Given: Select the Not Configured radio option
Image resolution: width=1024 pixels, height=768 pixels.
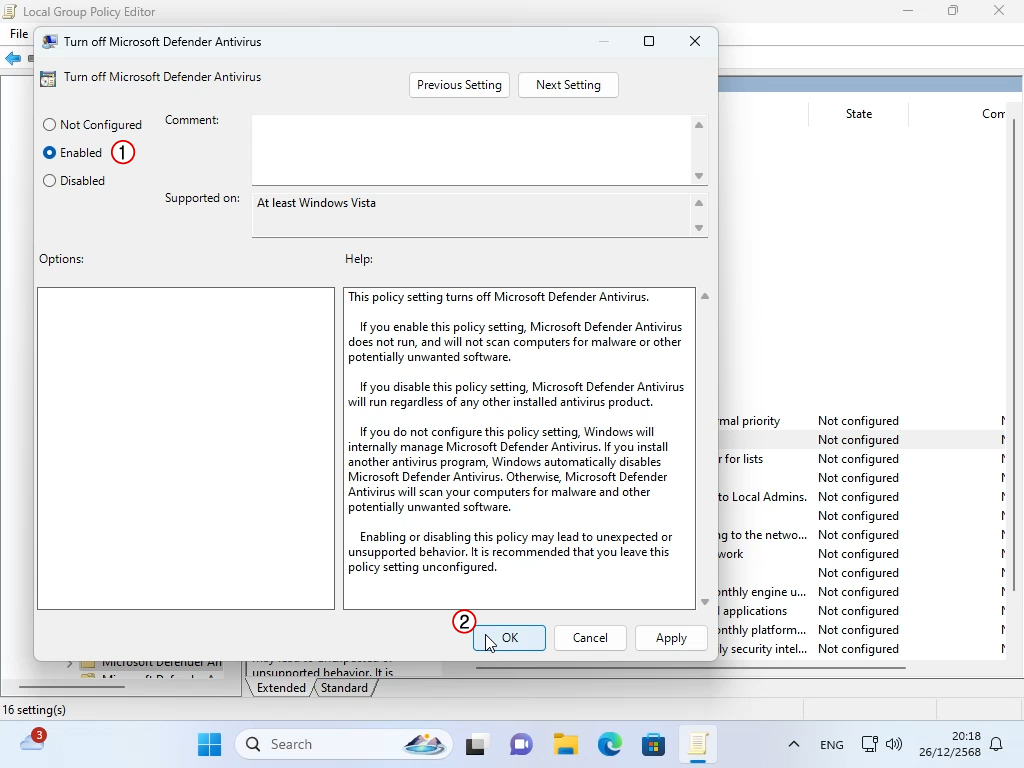Looking at the screenshot, I should click(x=50, y=125).
